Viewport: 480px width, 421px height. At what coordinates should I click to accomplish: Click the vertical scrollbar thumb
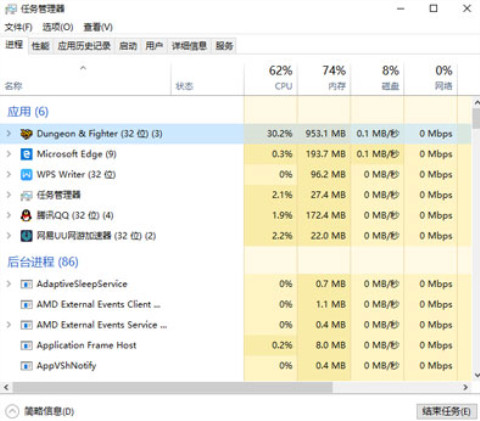(x=476, y=119)
